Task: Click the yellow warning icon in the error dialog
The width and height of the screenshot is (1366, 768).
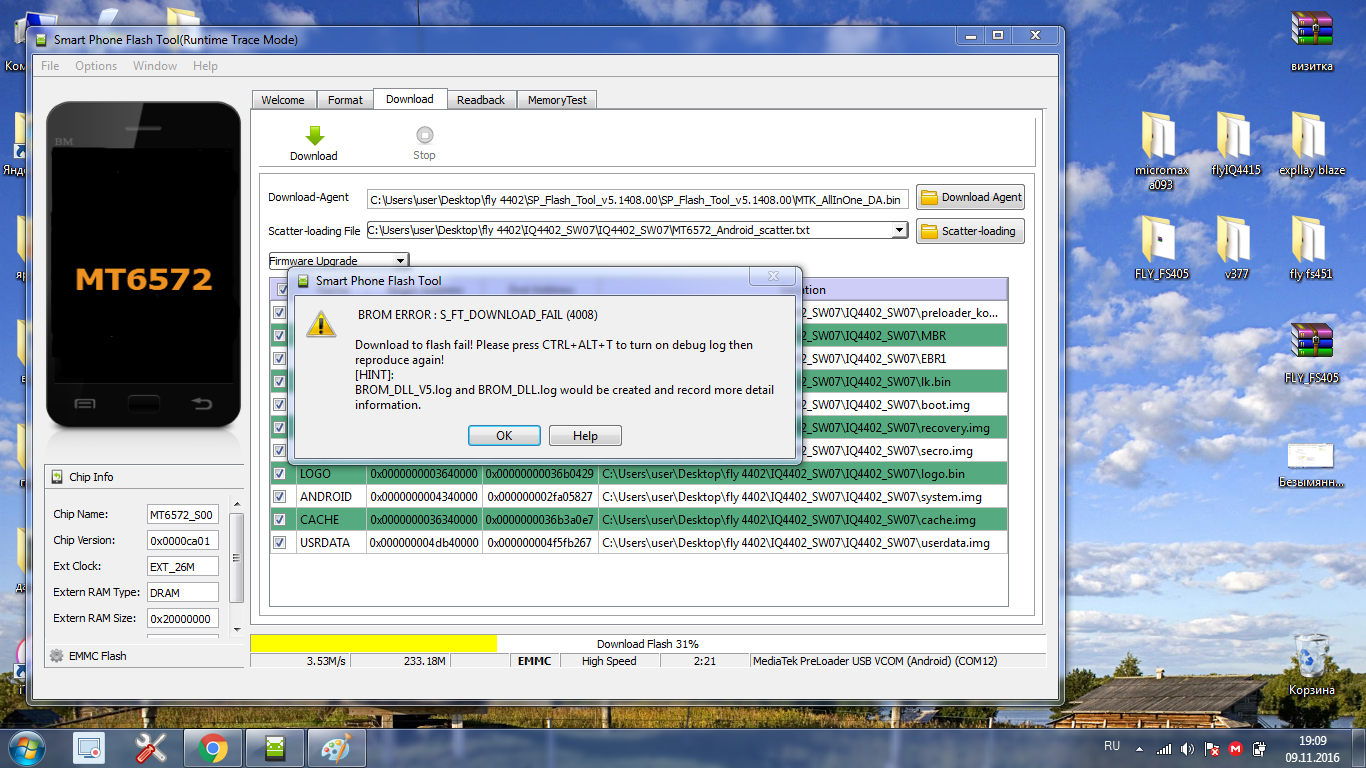Action: click(321, 324)
